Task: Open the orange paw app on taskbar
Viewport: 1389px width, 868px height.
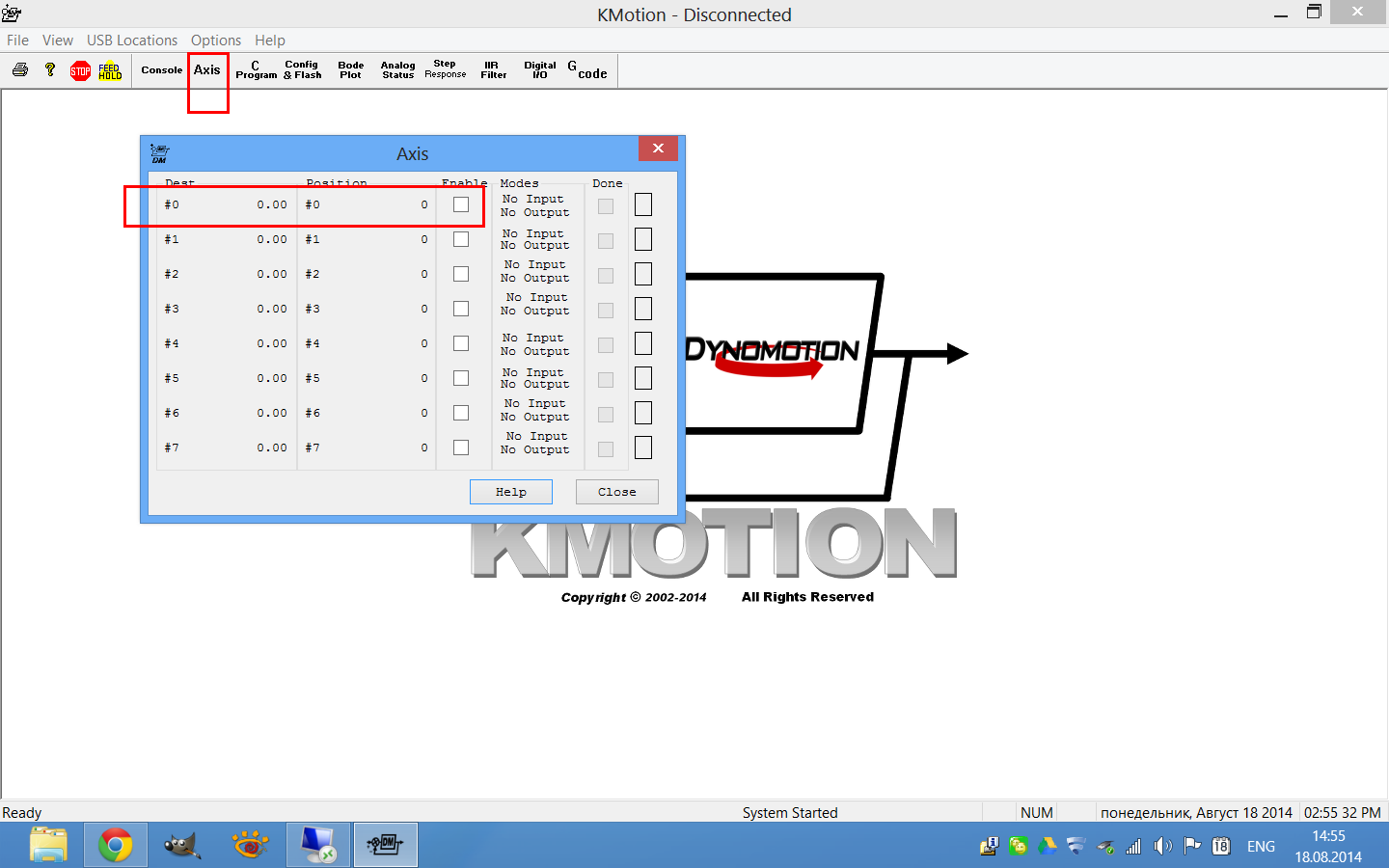Action: [250, 846]
